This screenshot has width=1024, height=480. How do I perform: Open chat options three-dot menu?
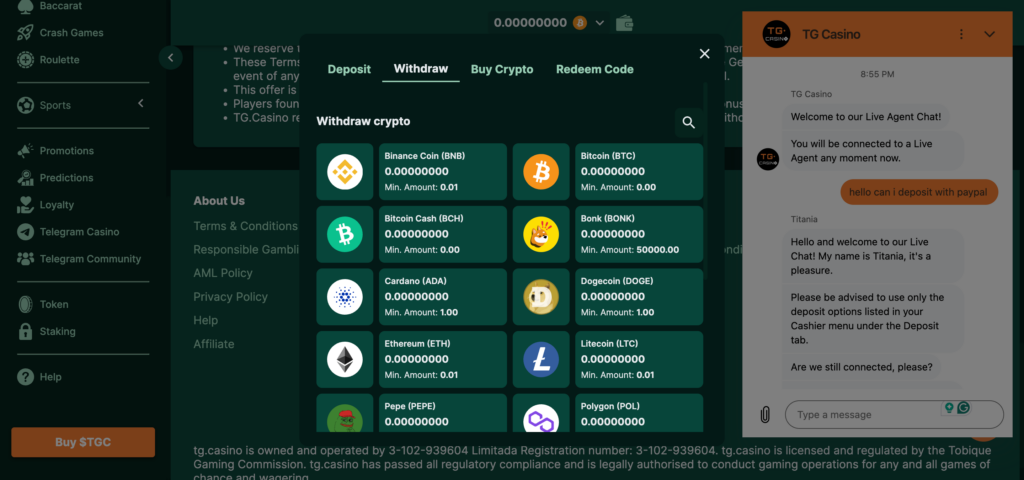tap(961, 34)
